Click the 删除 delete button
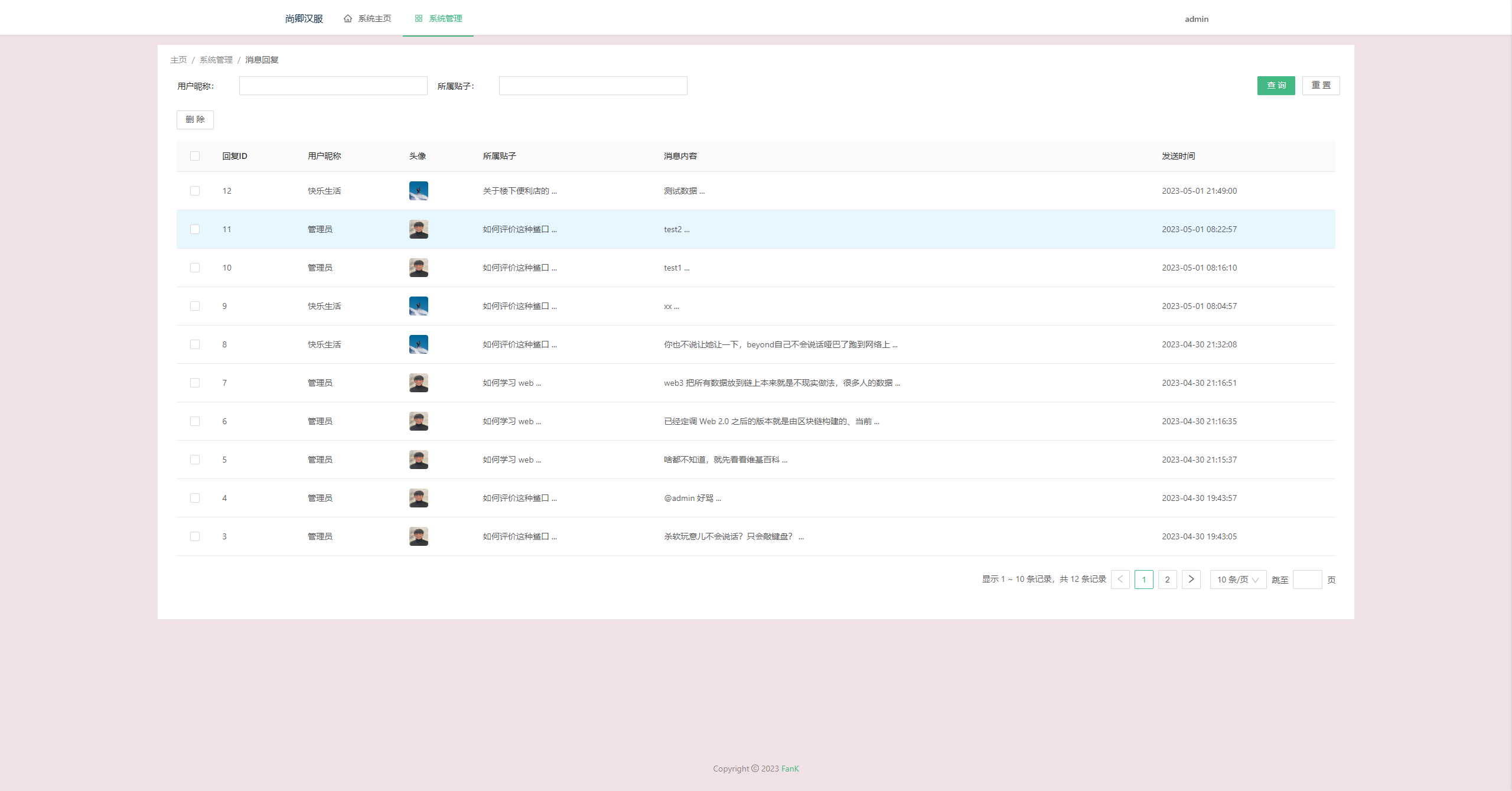Screen dimensions: 1512x791 pos(195,120)
